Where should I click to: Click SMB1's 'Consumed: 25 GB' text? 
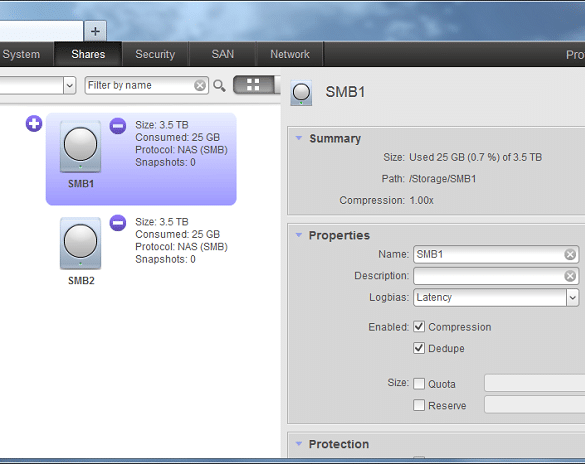[178, 137]
